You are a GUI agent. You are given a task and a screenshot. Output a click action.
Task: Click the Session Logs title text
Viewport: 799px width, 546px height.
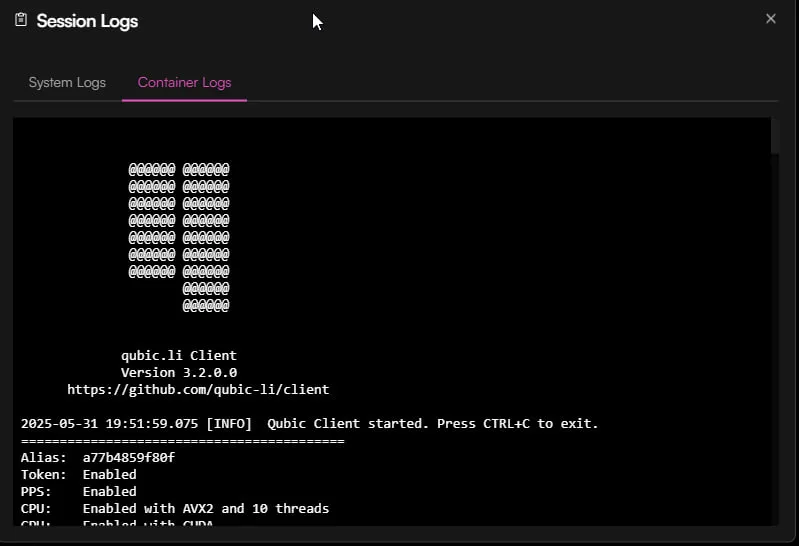87,21
